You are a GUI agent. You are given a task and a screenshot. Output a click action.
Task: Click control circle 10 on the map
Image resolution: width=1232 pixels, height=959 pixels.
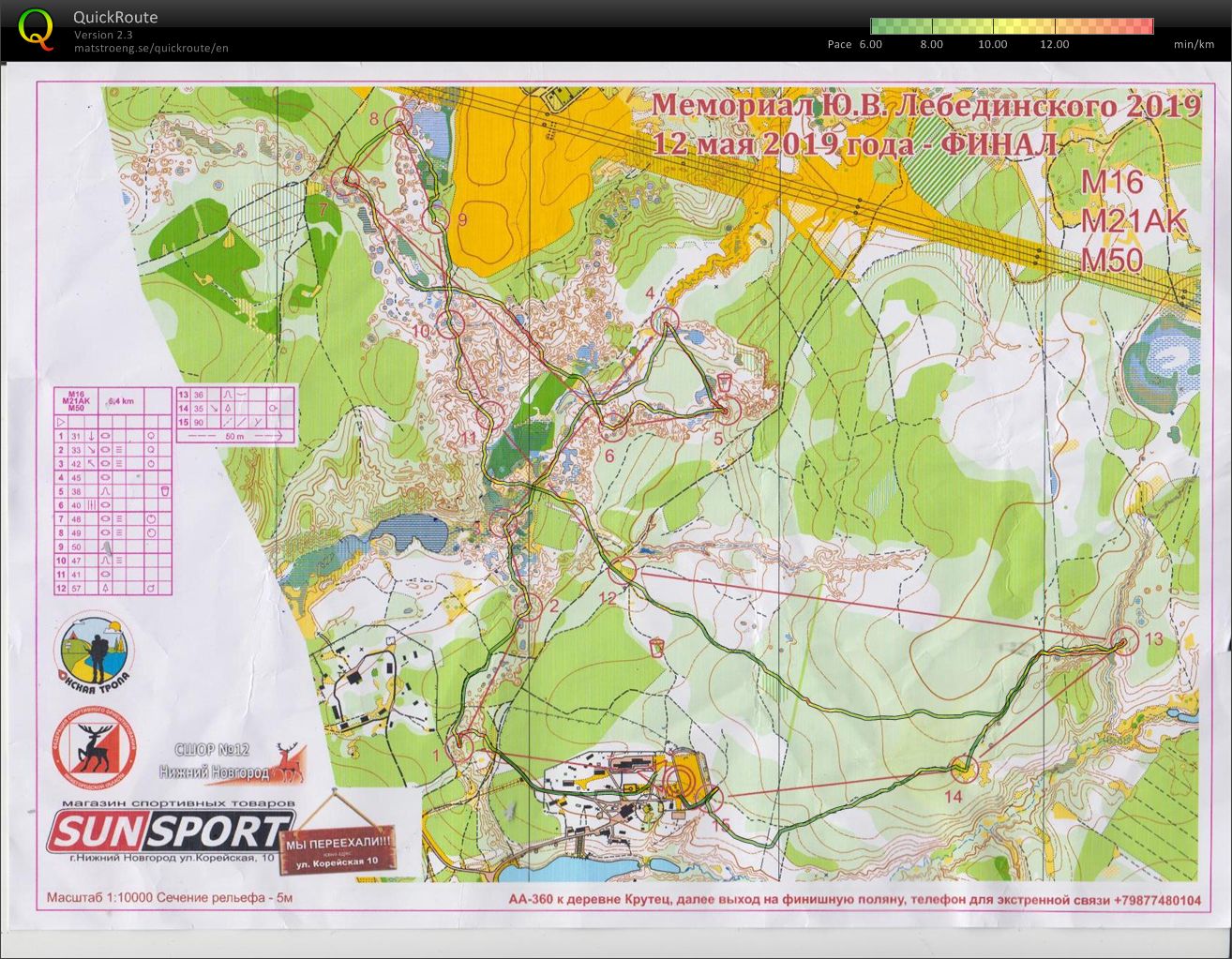(x=451, y=324)
